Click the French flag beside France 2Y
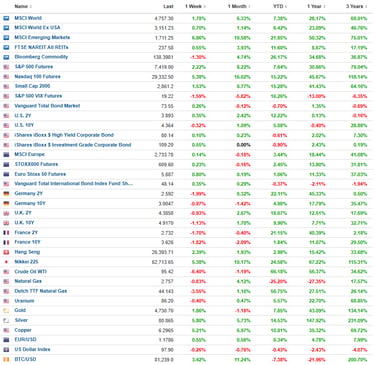This screenshot has height=365, width=375. pyautogui.click(x=6, y=233)
